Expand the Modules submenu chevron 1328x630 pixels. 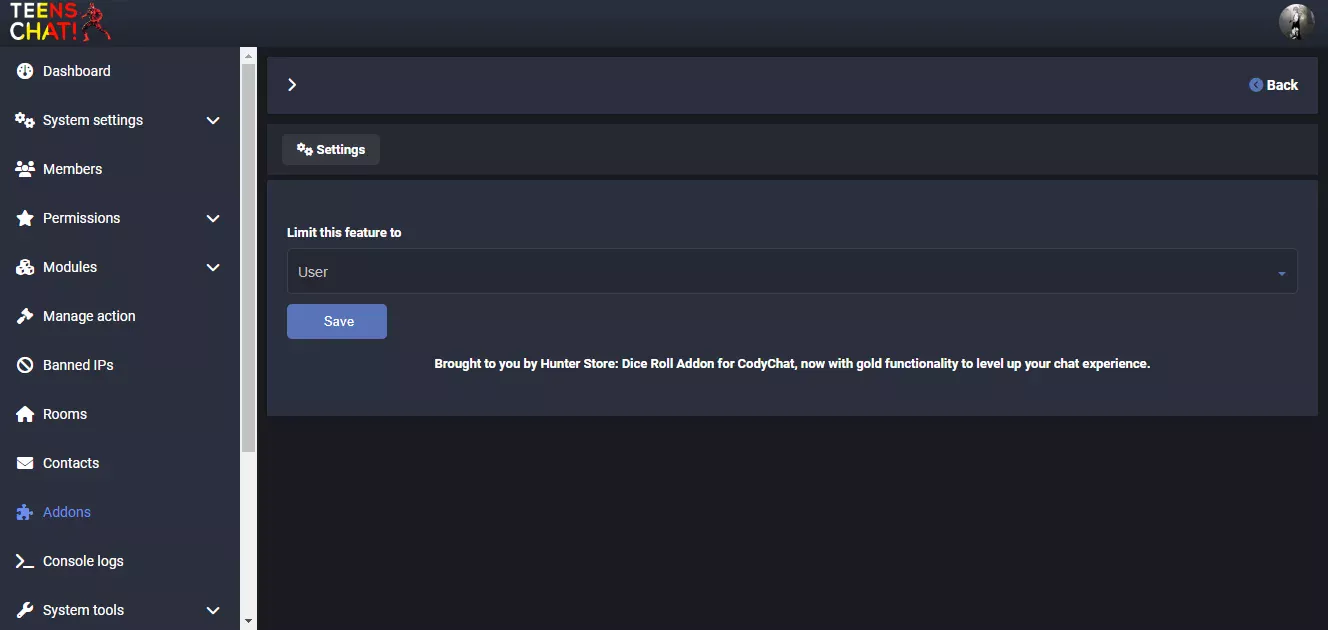click(213, 267)
